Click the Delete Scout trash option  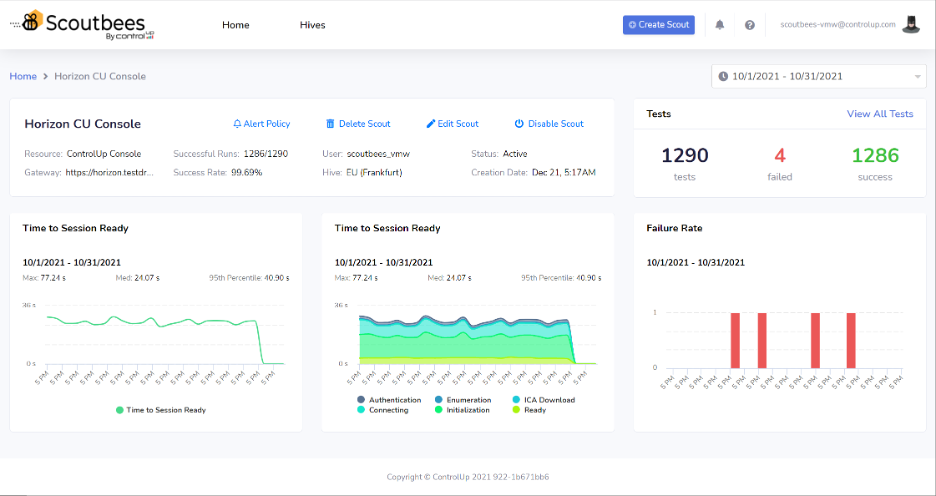(x=358, y=124)
